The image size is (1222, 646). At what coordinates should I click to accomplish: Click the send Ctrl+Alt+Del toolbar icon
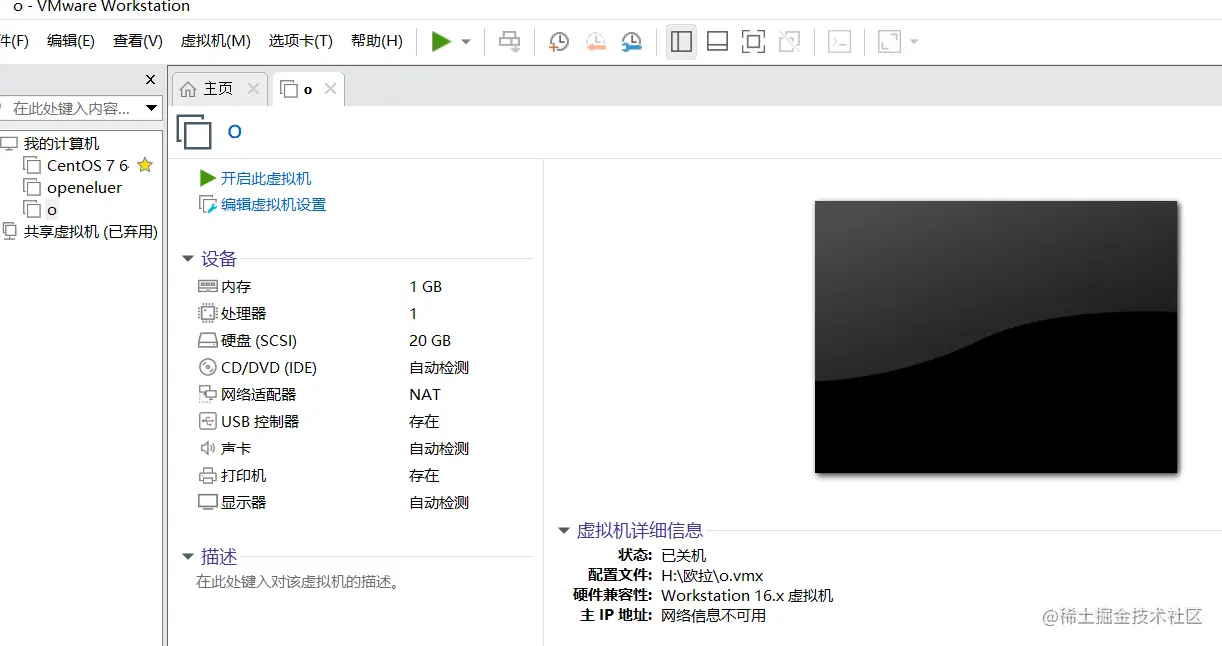(x=510, y=41)
